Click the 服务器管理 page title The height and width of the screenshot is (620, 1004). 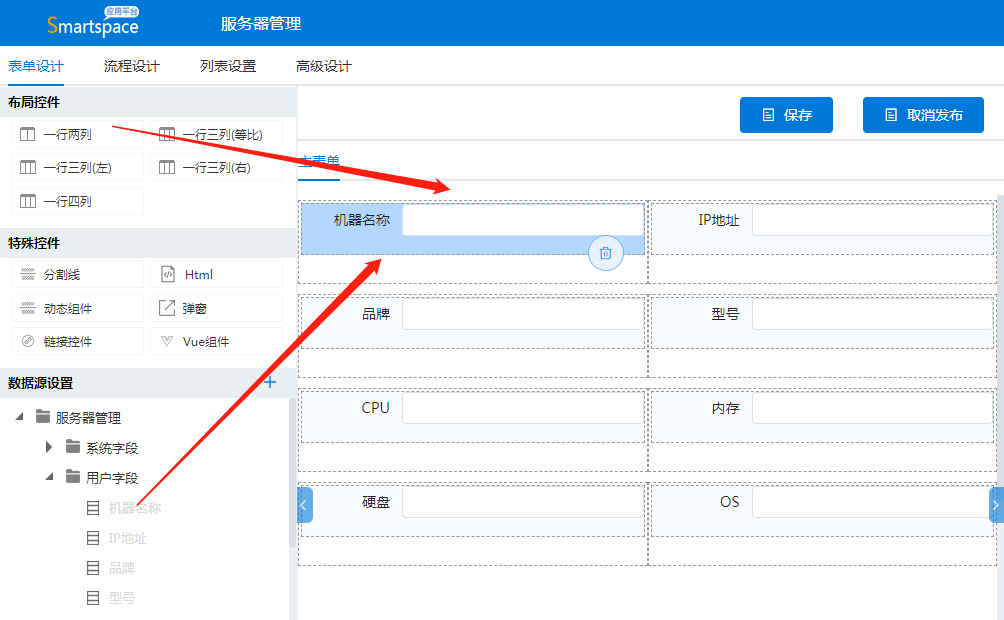click(261, 24)
